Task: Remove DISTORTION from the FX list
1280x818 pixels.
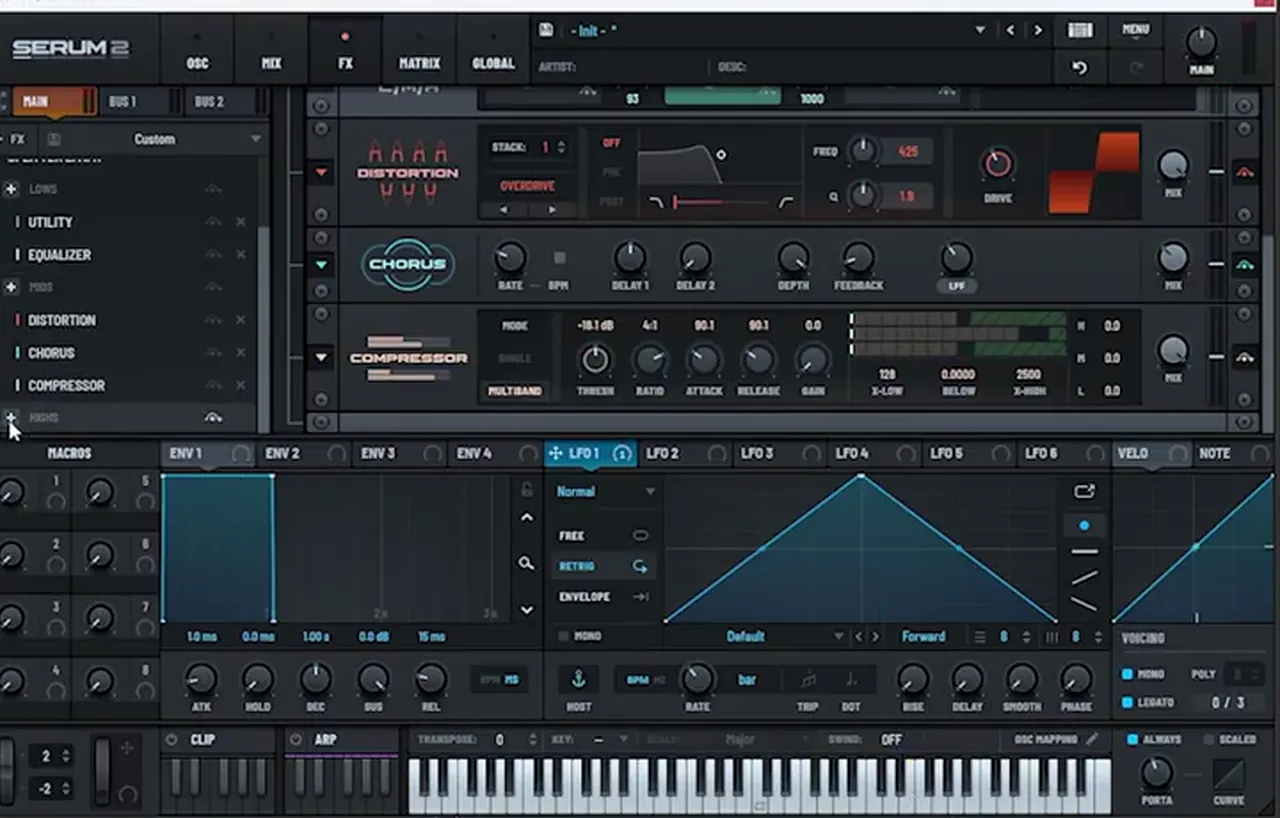Action: [x=241, y=320]
